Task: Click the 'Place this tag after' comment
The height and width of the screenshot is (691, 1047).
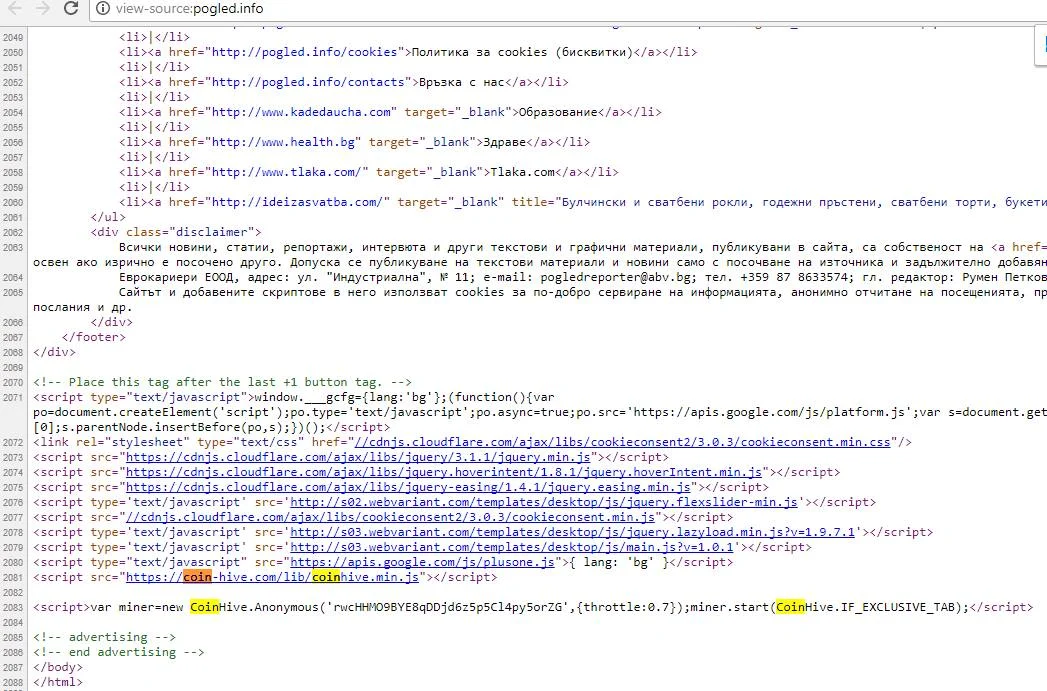Action: [222, 382]
